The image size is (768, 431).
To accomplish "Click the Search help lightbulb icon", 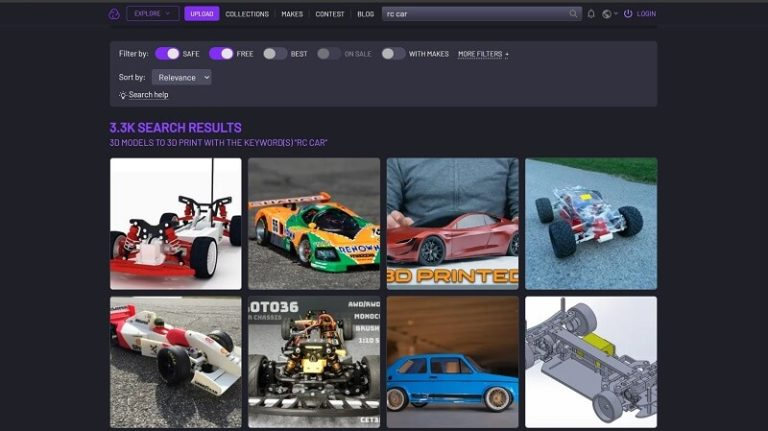I will point(123,95).
